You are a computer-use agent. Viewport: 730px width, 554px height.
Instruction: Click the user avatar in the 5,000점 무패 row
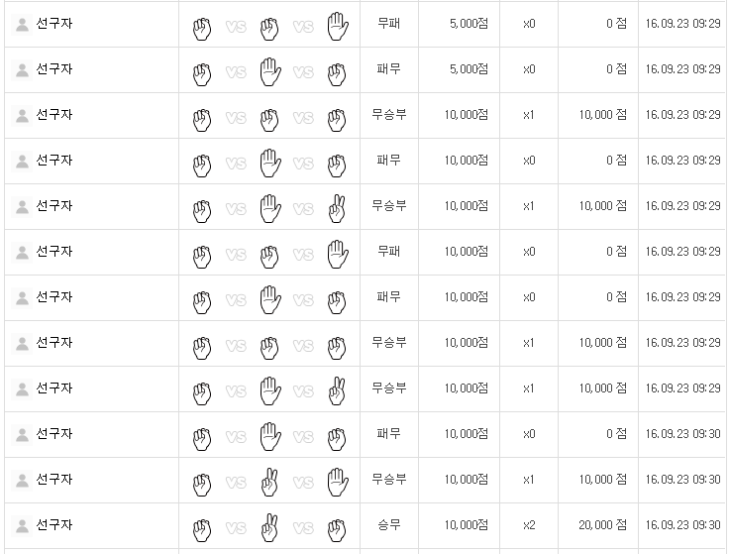tap(22, 24)
